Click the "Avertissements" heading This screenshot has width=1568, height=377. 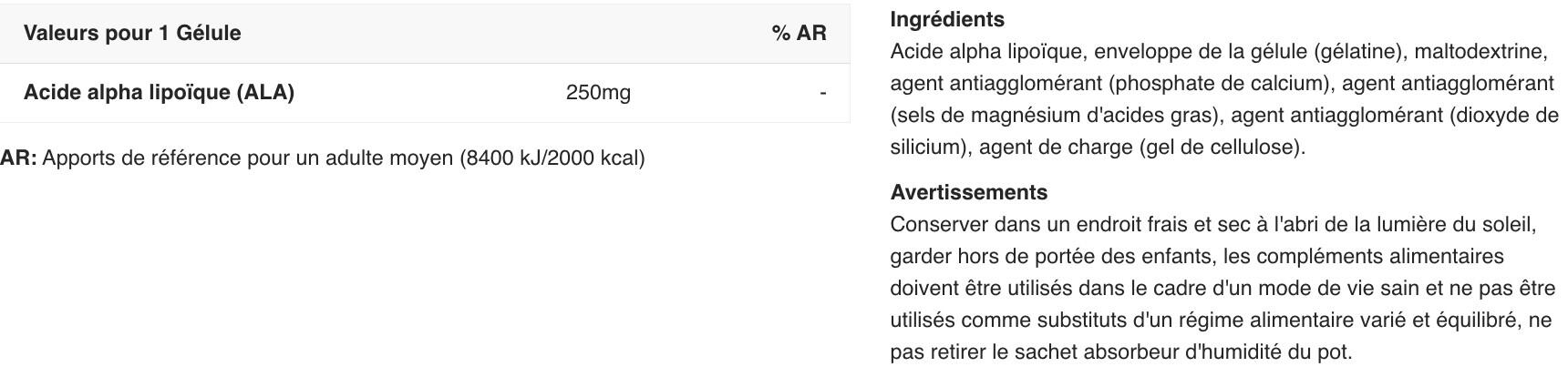point(968,193)
